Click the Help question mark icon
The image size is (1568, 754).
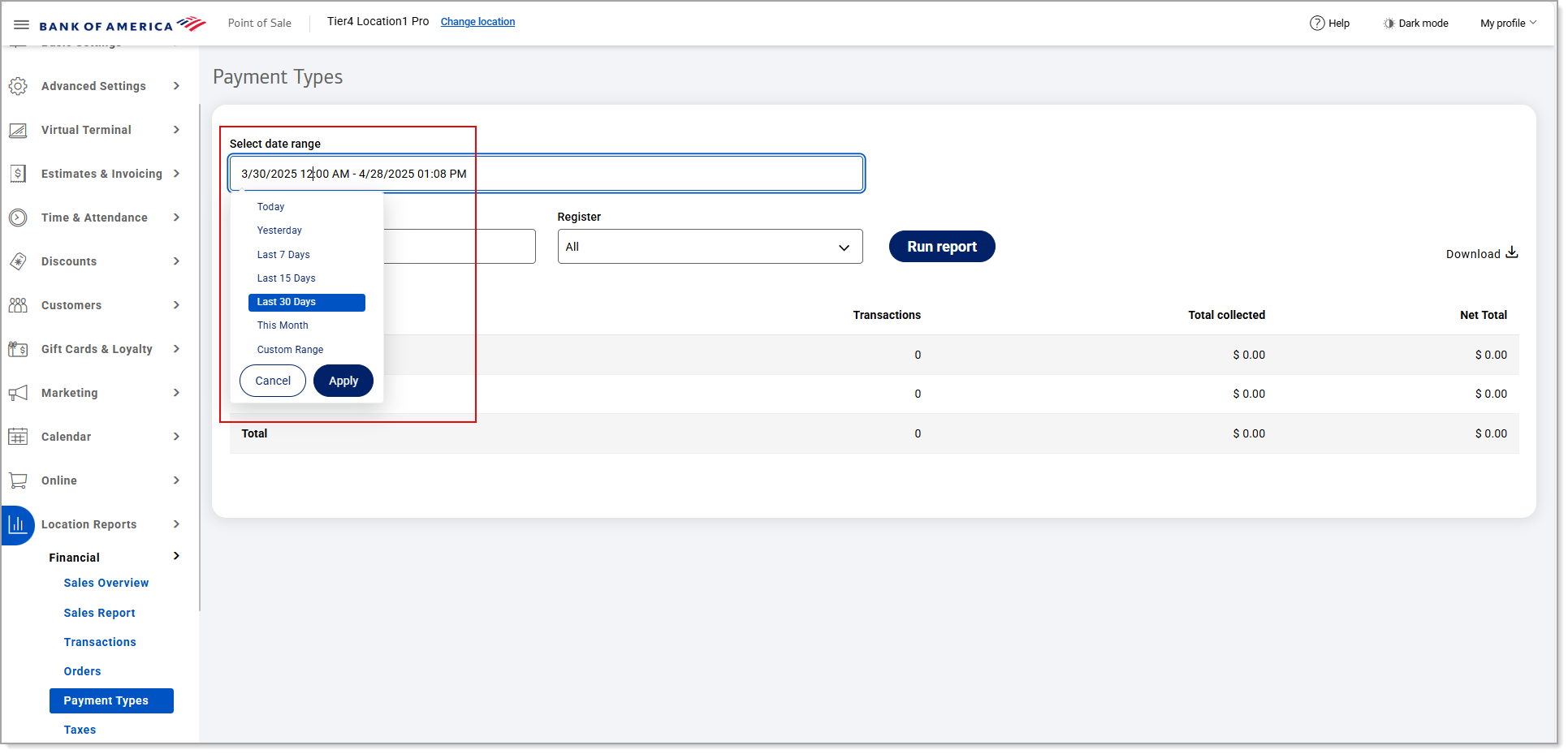tap(1317, 23)
